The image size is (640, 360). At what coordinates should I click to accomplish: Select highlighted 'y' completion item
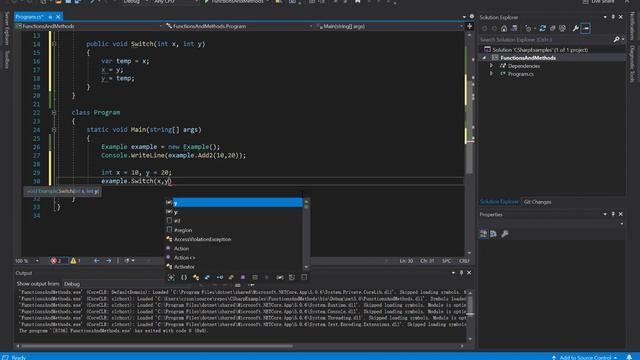(234, 202)
